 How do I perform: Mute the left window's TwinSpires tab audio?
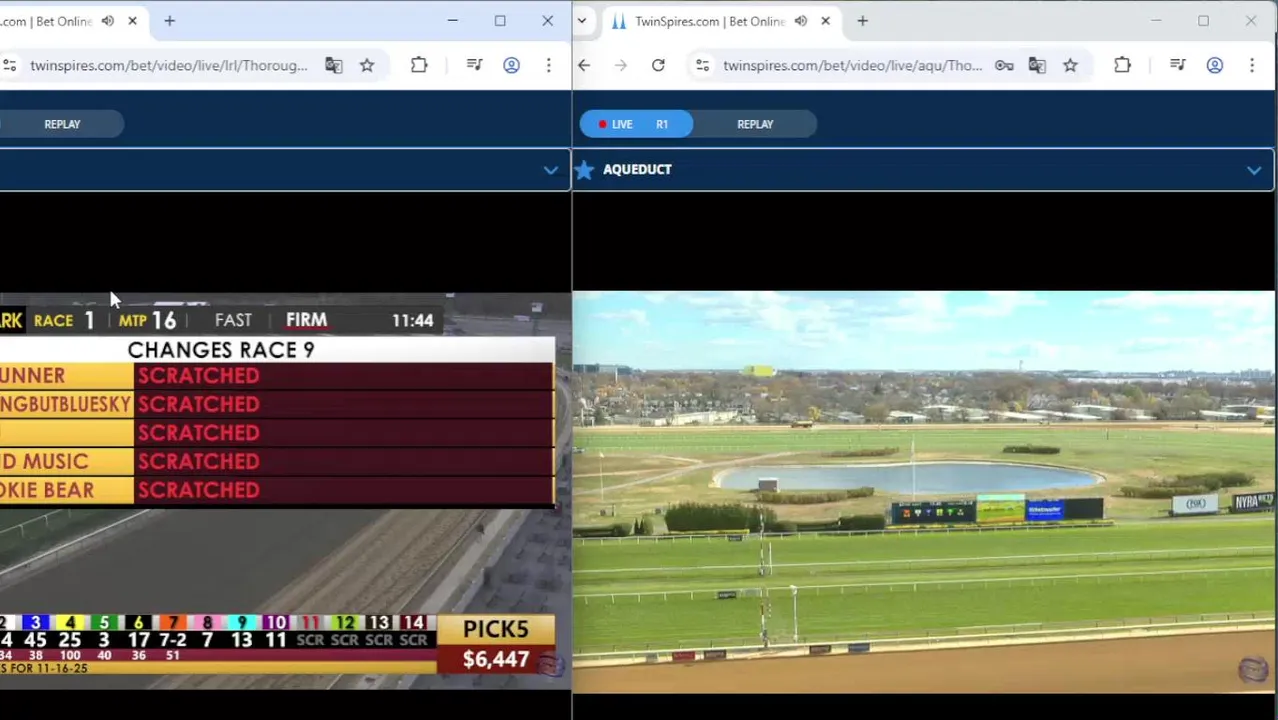tap(108, 21)
